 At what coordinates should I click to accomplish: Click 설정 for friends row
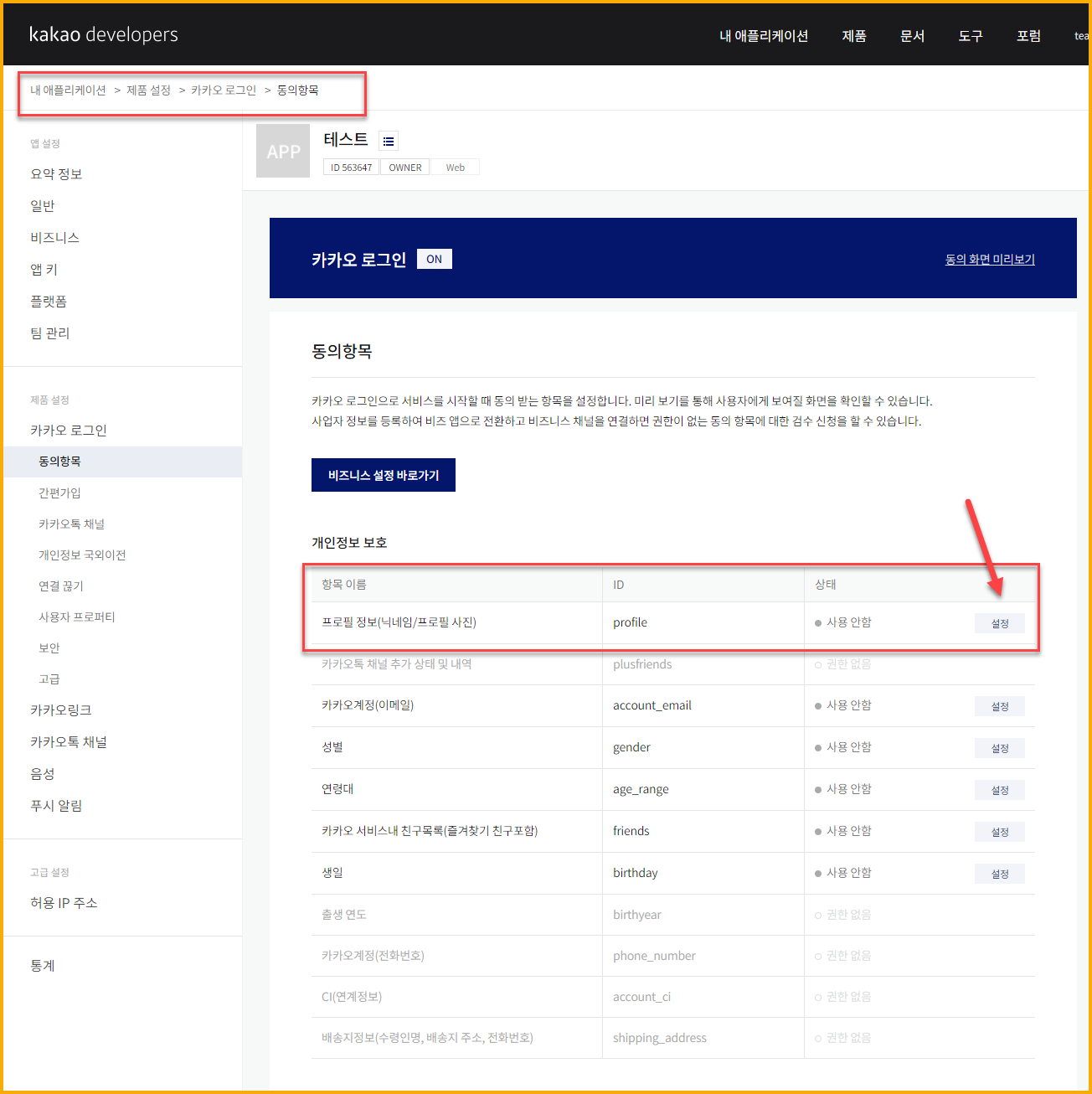pyautogui.click(x=1000, y=832)
